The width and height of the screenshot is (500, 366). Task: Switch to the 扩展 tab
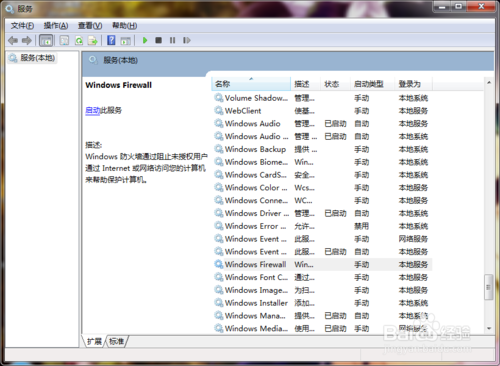coord(94,341)
